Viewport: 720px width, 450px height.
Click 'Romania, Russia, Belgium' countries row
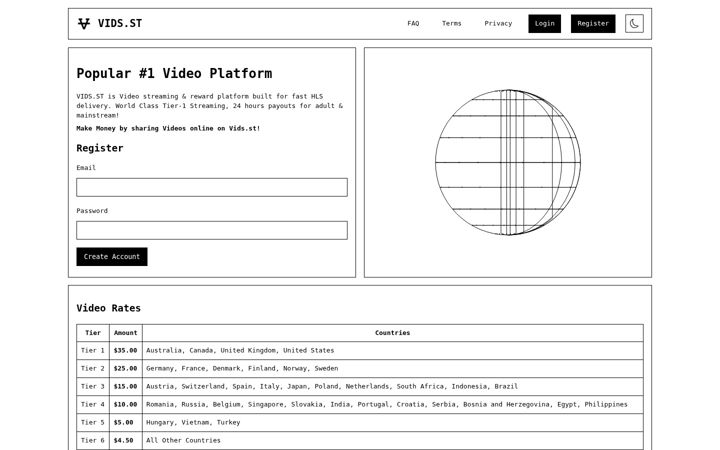click(x=393, y=405)
